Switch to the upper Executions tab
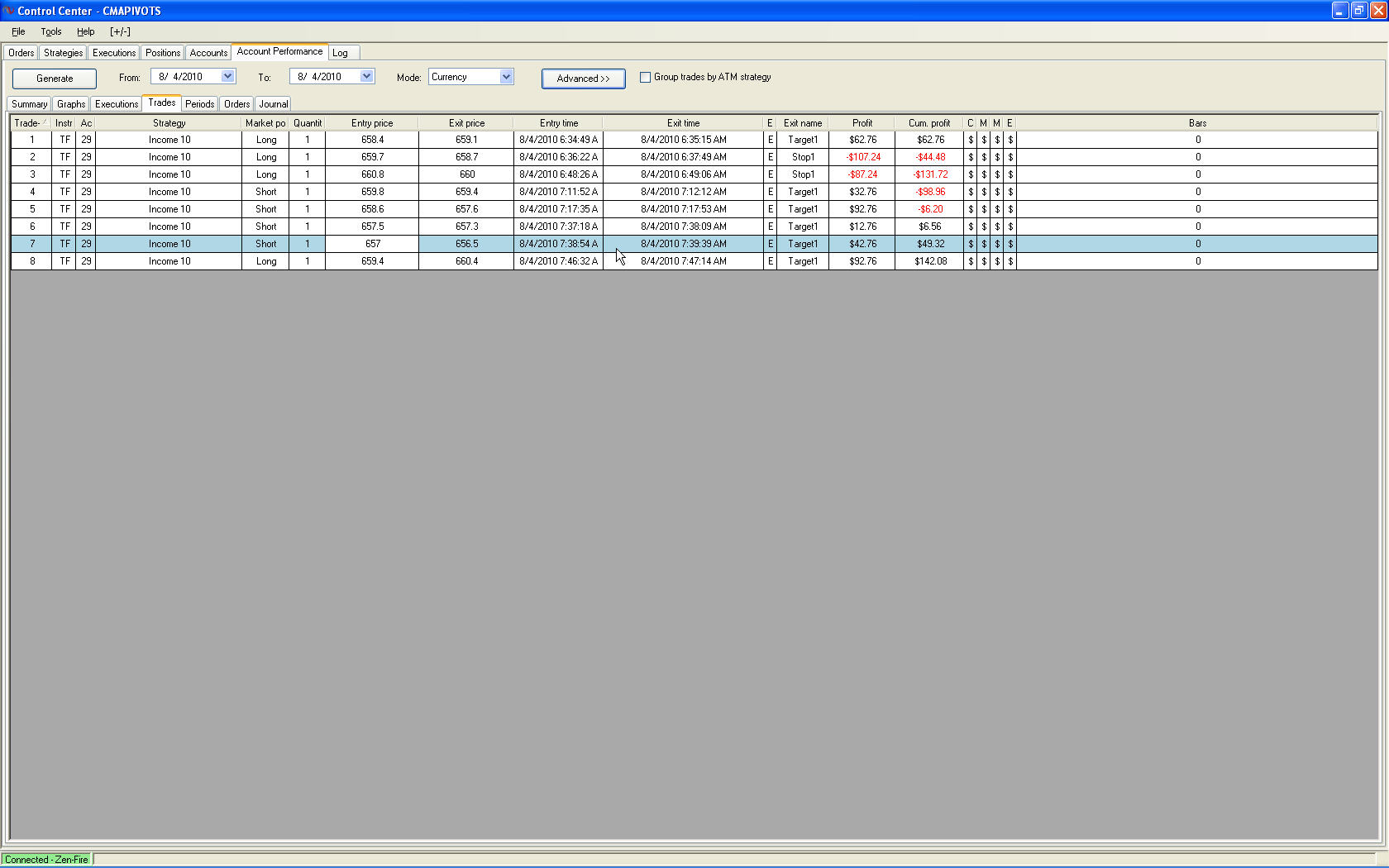 (x=114, y=53)
